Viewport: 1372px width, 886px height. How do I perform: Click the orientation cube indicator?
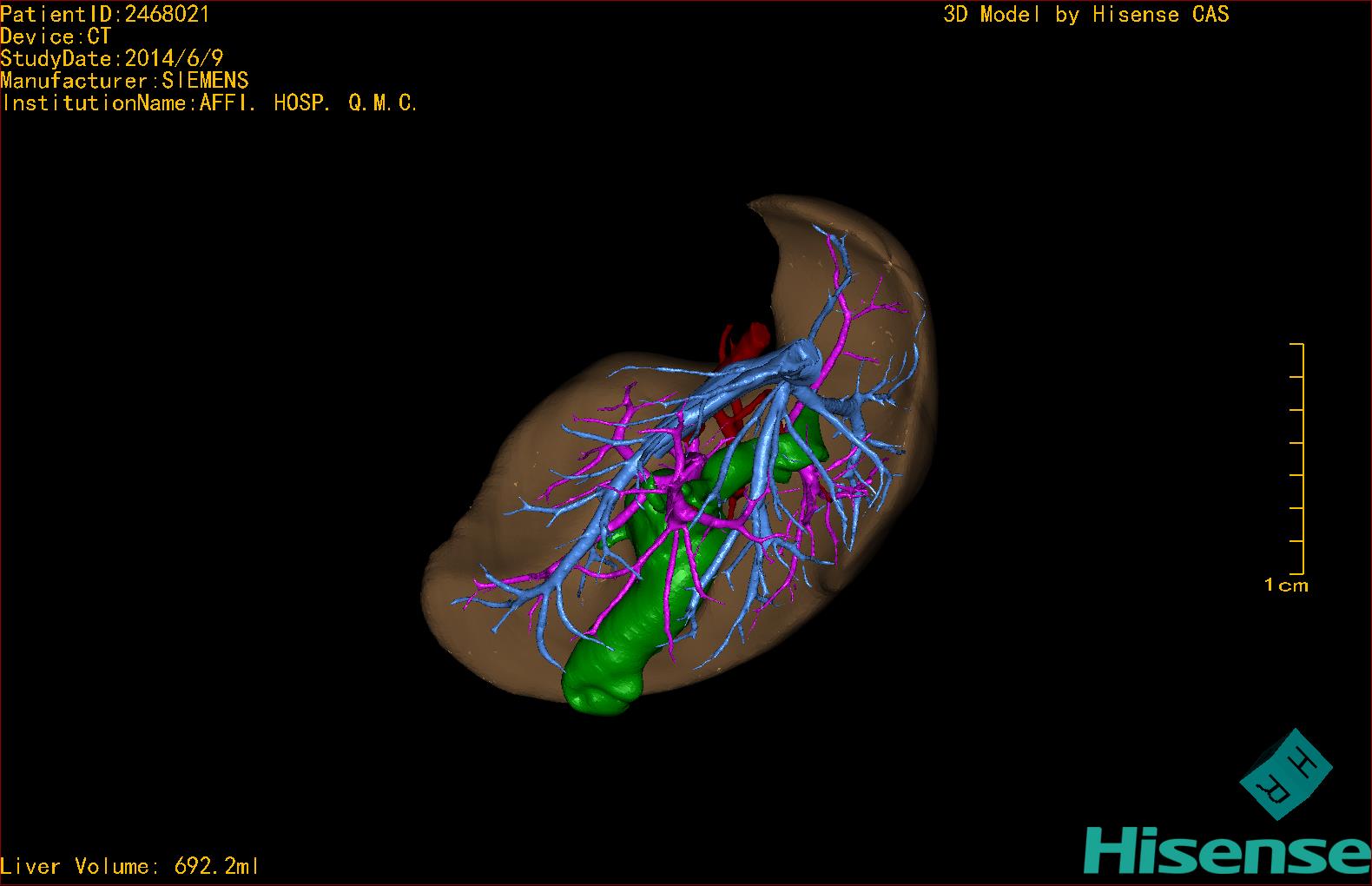point(1285,774)
